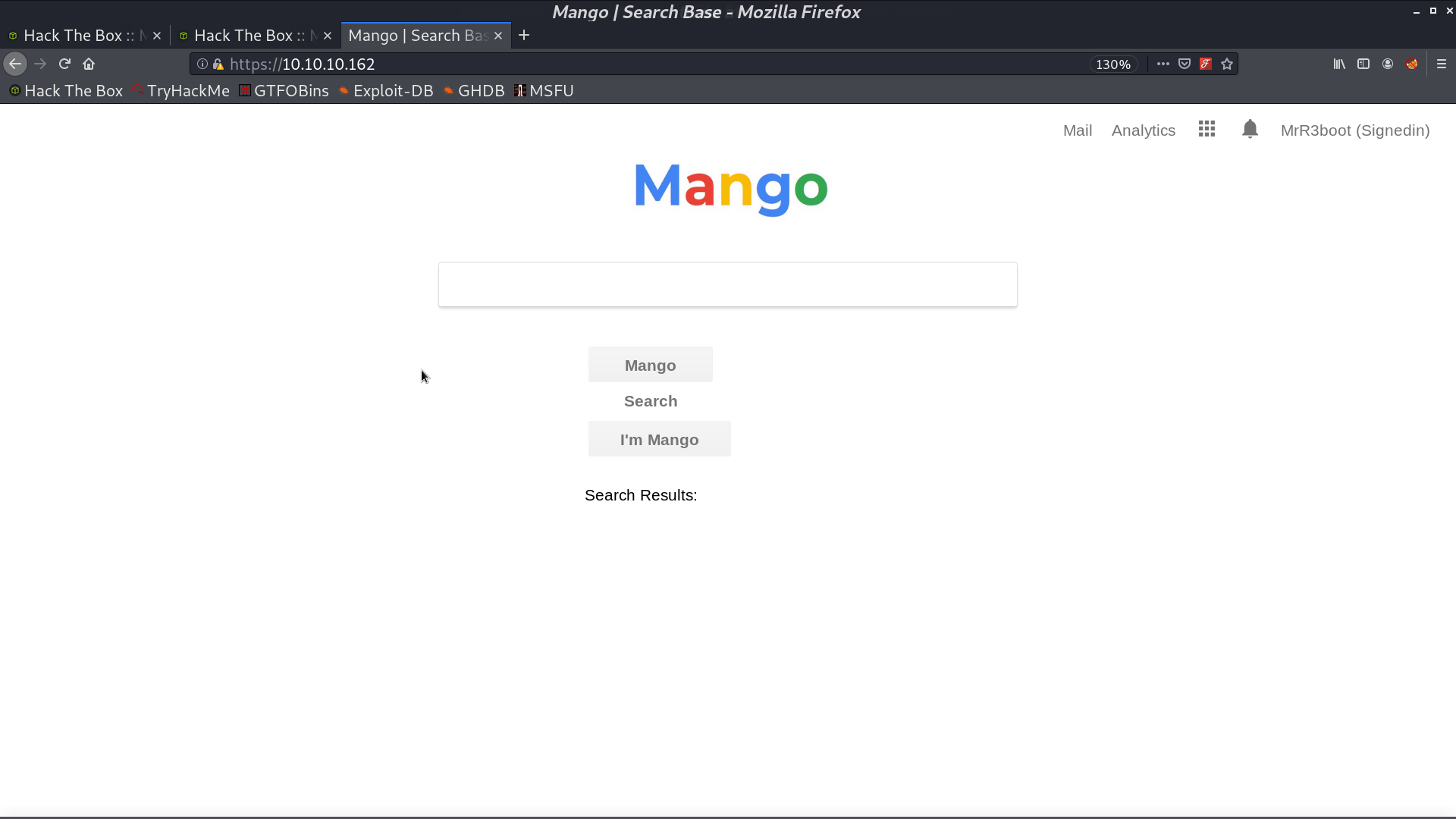1456x819 pixels.
Task: Open a new browser tab
Action: coord(524,36)
